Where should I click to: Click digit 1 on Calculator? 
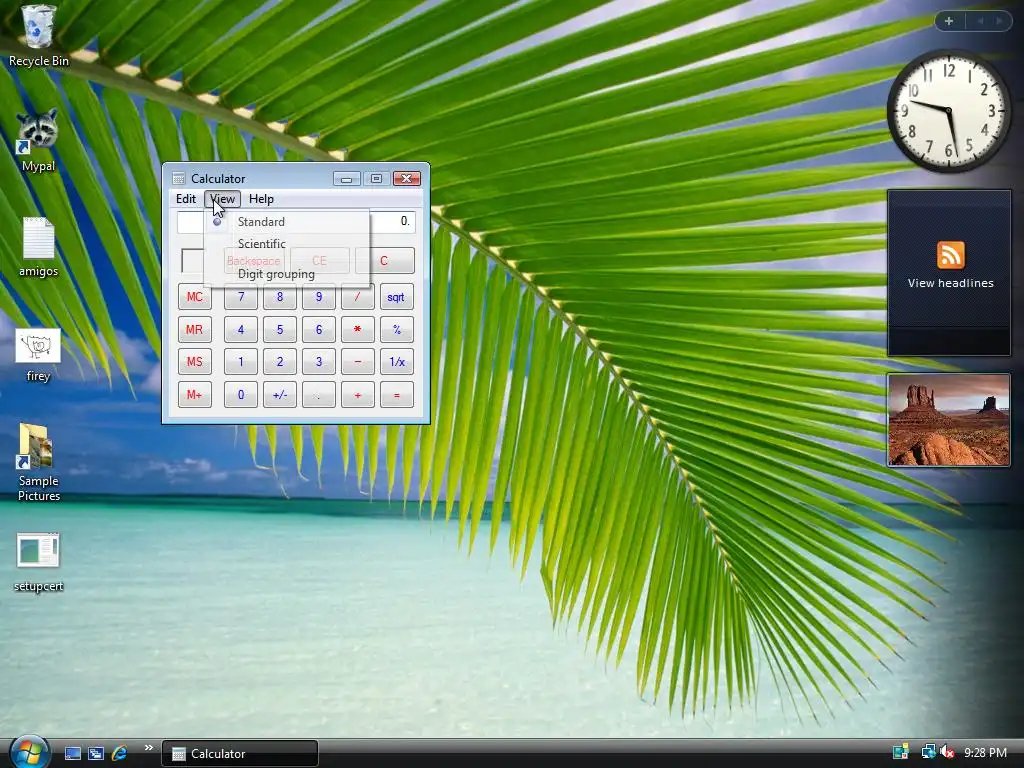[x=240, y=362]
